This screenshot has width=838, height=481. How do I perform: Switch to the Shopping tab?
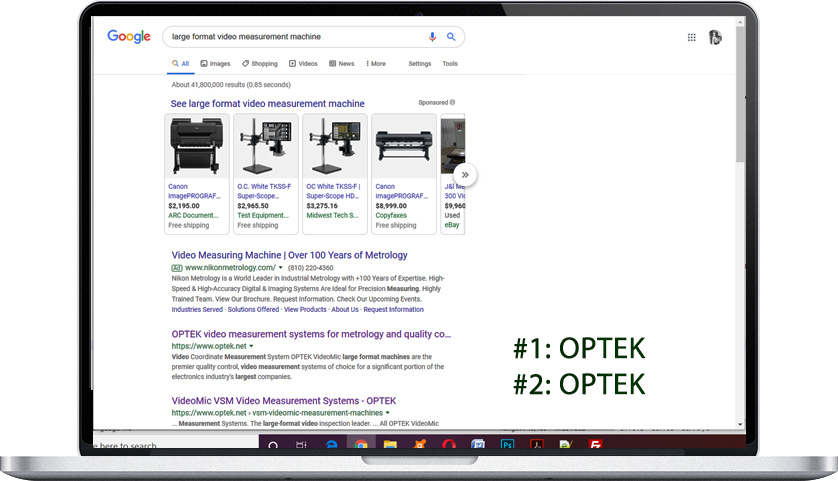260,64
